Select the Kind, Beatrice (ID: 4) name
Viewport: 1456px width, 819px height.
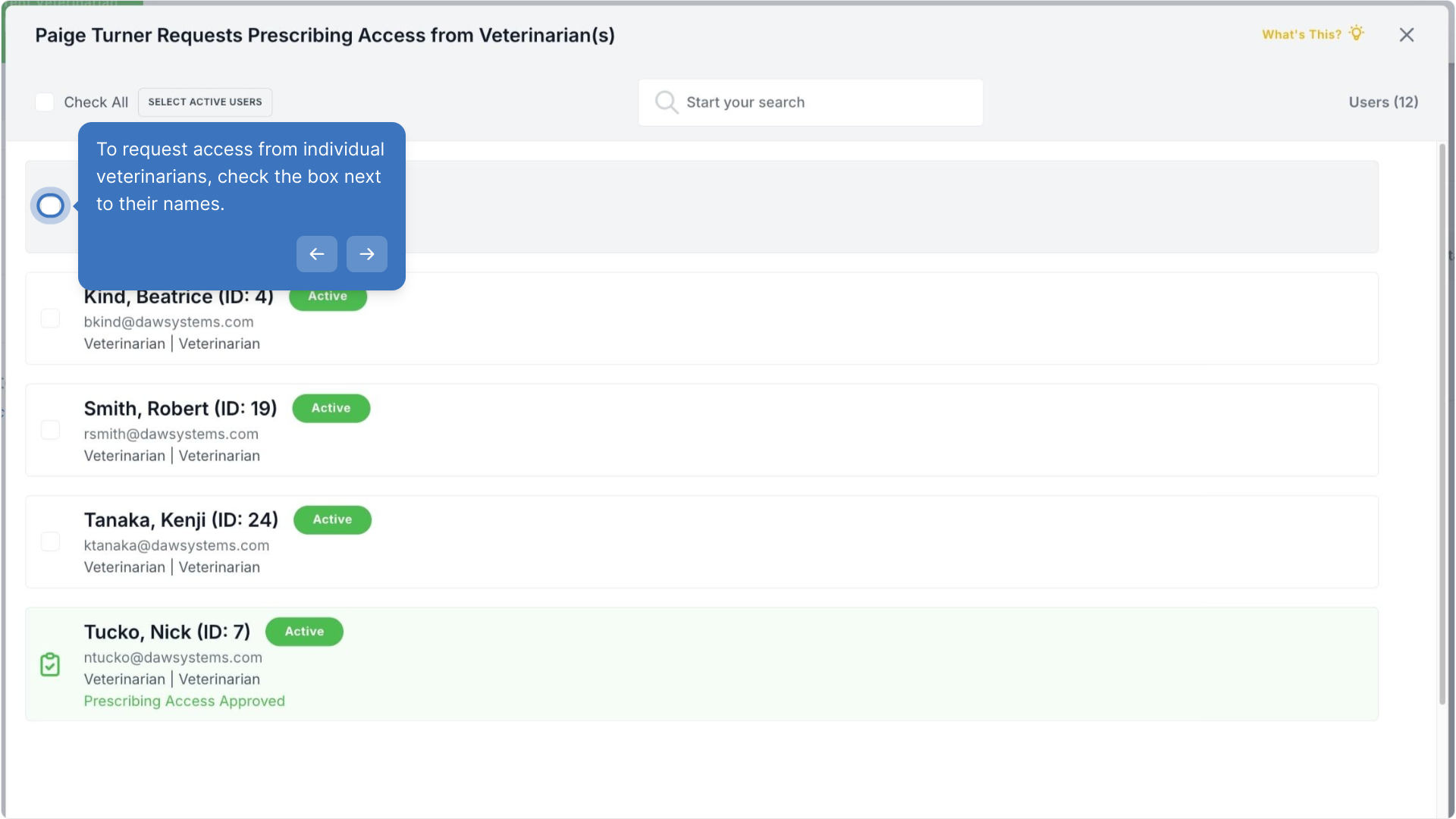click(x=178, y=297)
